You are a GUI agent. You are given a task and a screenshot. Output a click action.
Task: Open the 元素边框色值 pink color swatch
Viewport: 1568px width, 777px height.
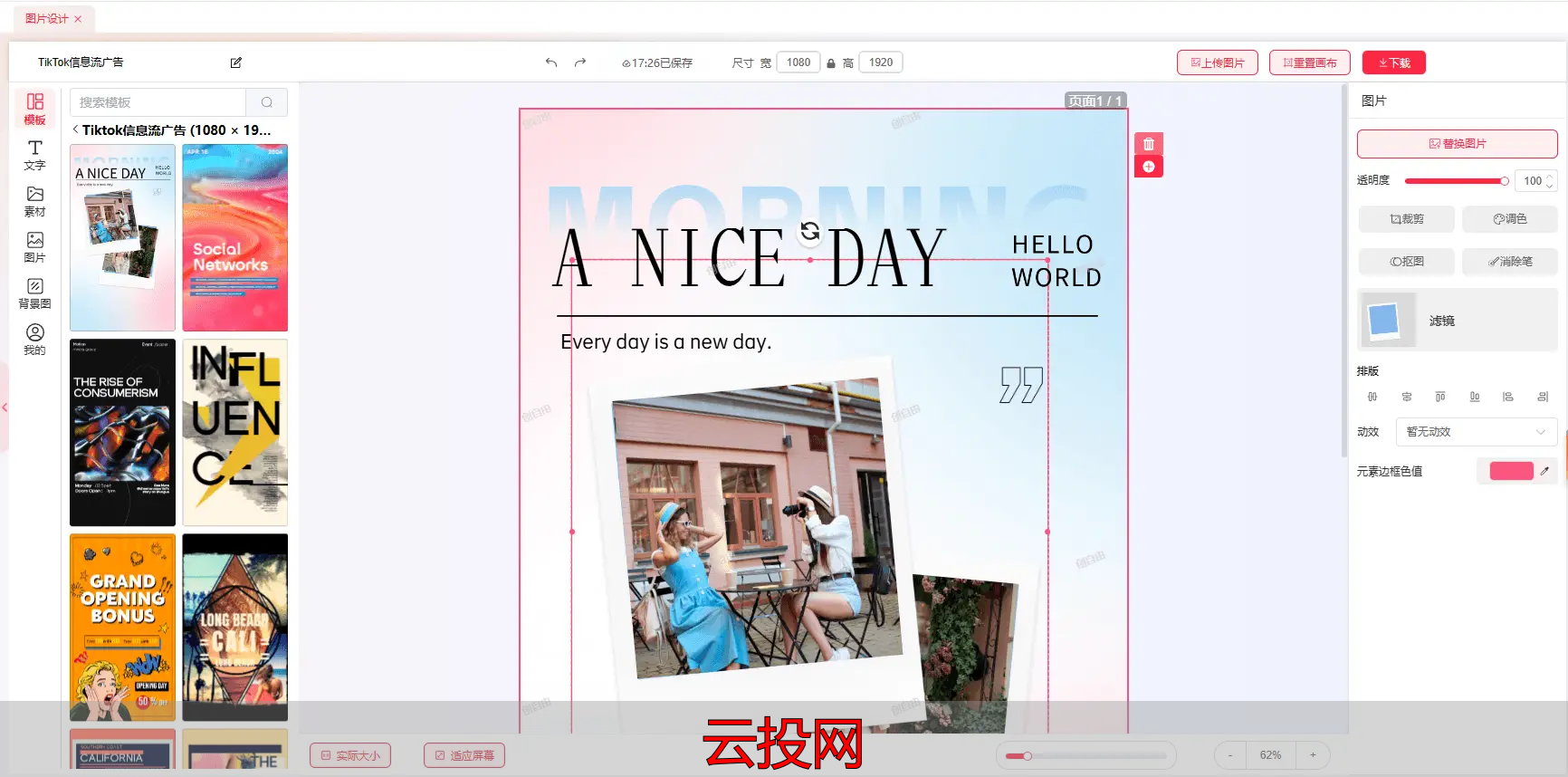[1512, 471]
